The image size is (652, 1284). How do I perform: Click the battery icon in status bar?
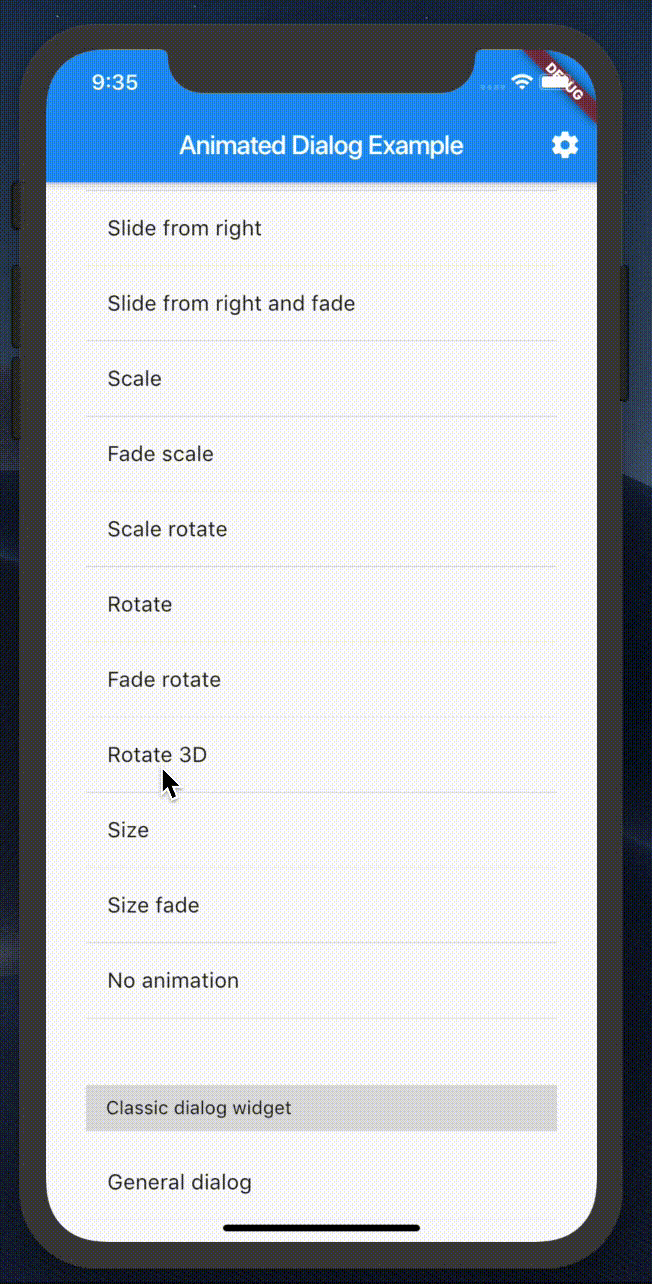coord(557,82)
